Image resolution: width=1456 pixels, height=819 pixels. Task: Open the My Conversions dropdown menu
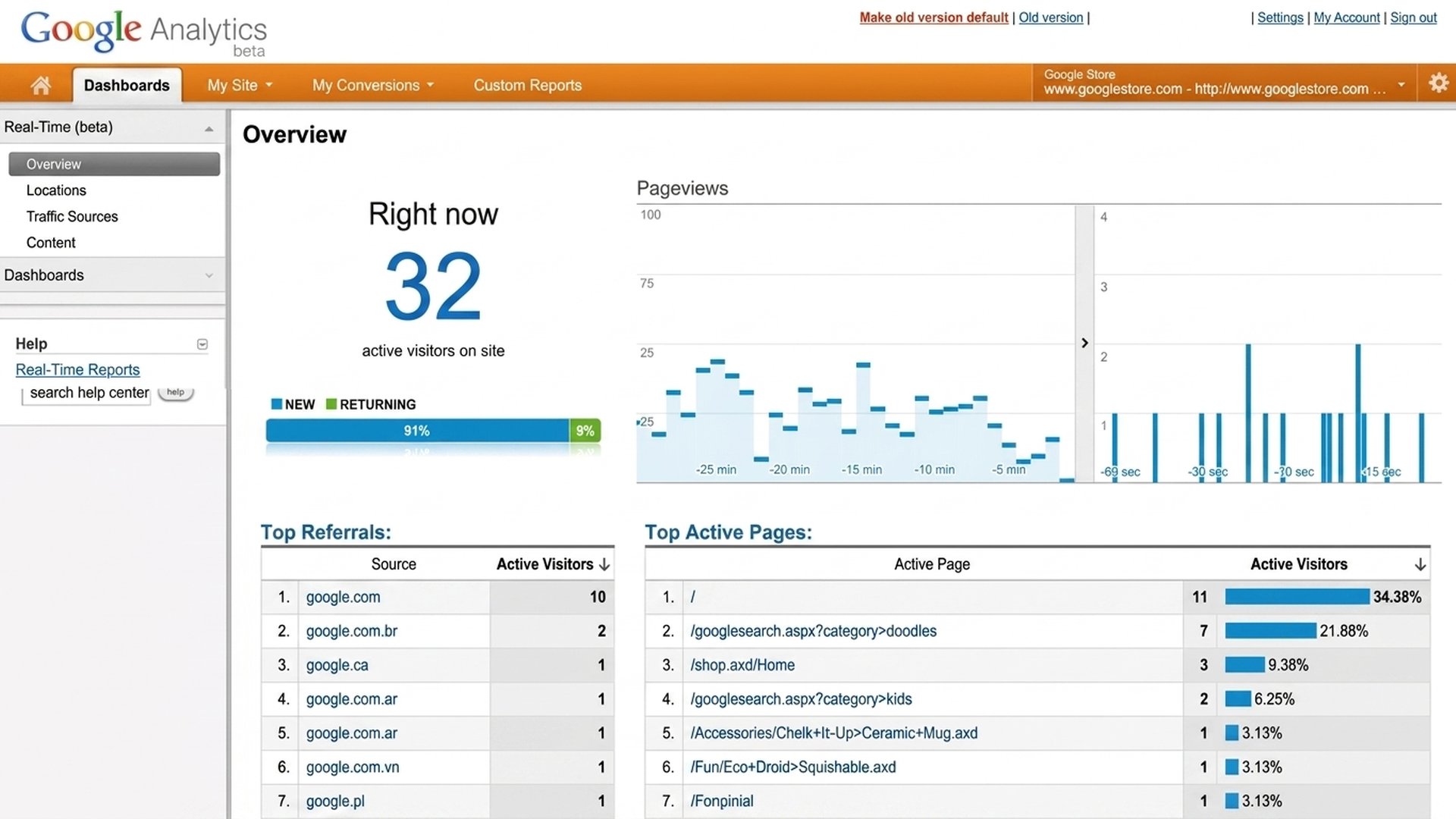pos(373,85)
